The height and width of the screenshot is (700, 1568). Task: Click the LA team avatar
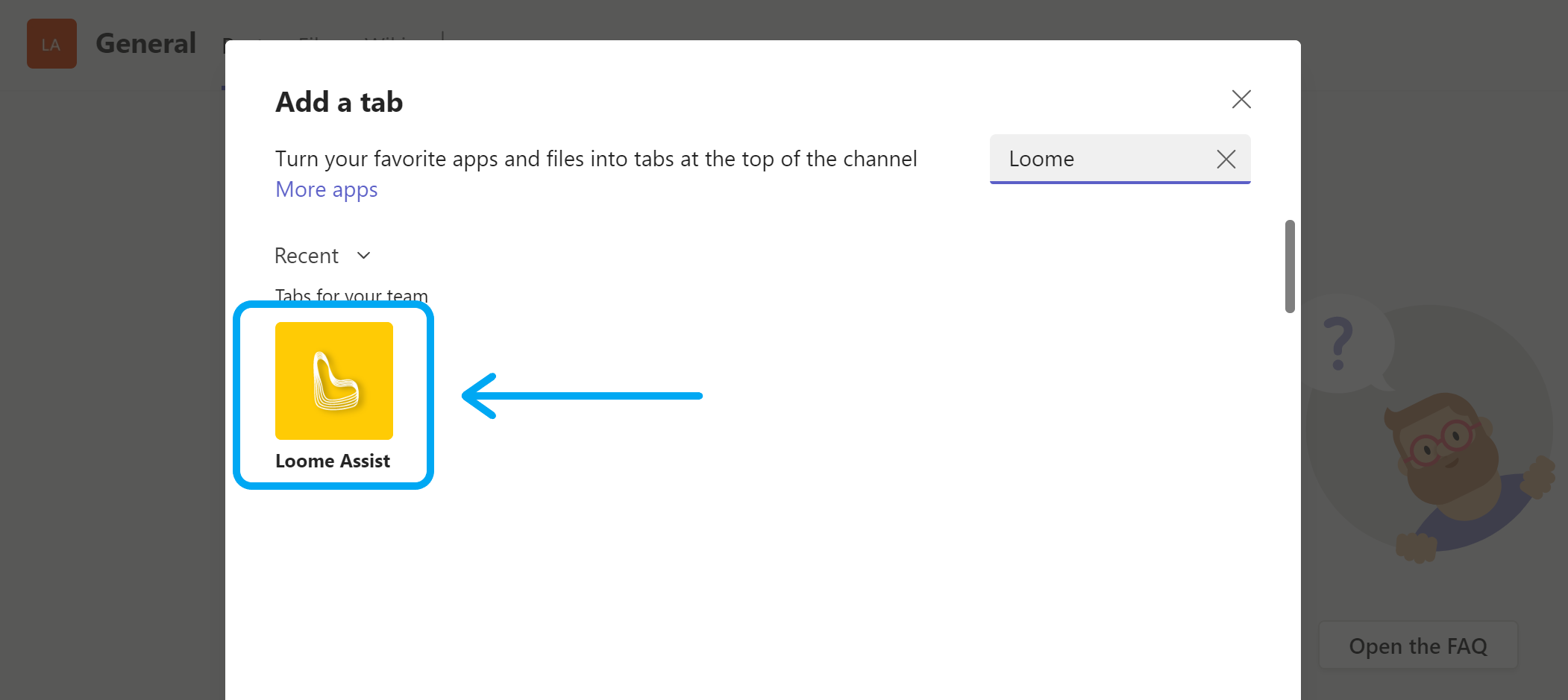(51, 44)
